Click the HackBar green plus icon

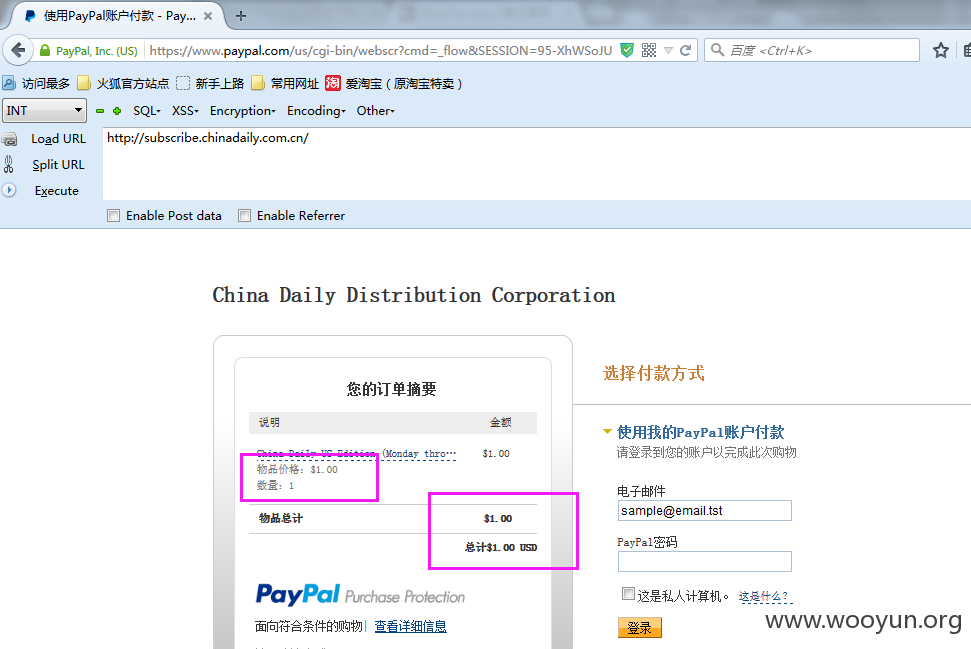pos(117,111)
